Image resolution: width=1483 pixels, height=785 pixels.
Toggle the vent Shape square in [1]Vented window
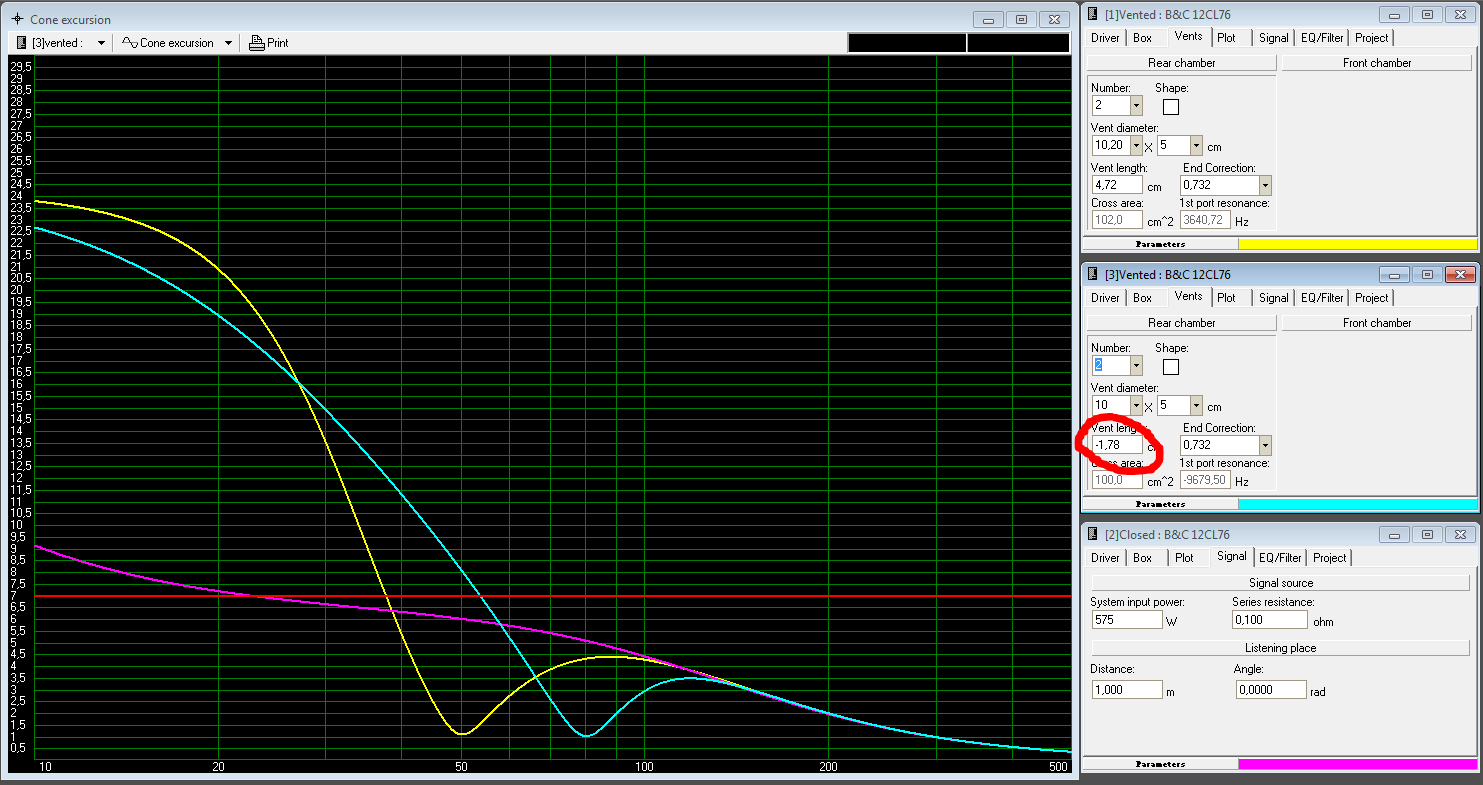click(x=1171, y=107)
